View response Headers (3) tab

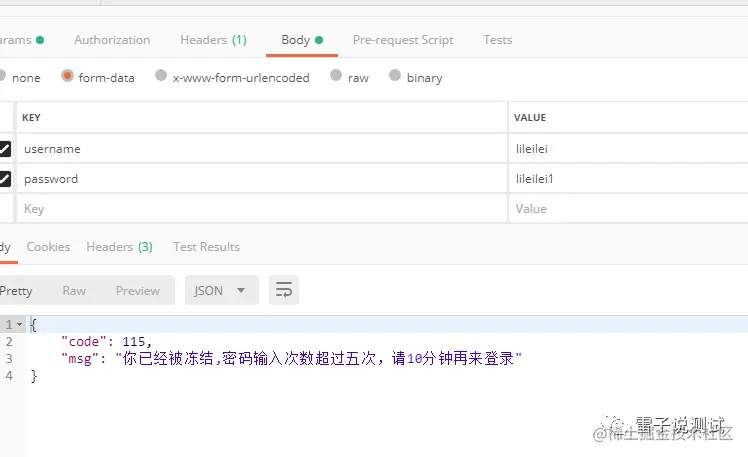[119, 247]
